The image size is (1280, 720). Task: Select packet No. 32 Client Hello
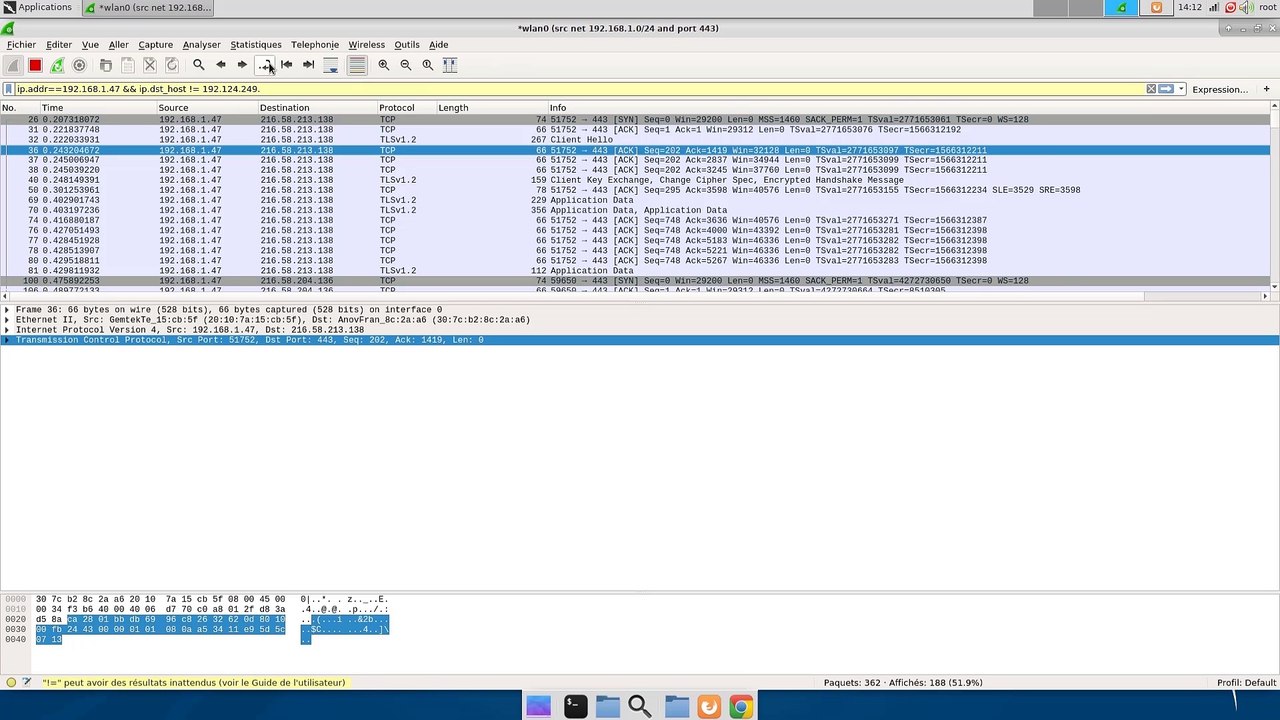coord(635,140)
